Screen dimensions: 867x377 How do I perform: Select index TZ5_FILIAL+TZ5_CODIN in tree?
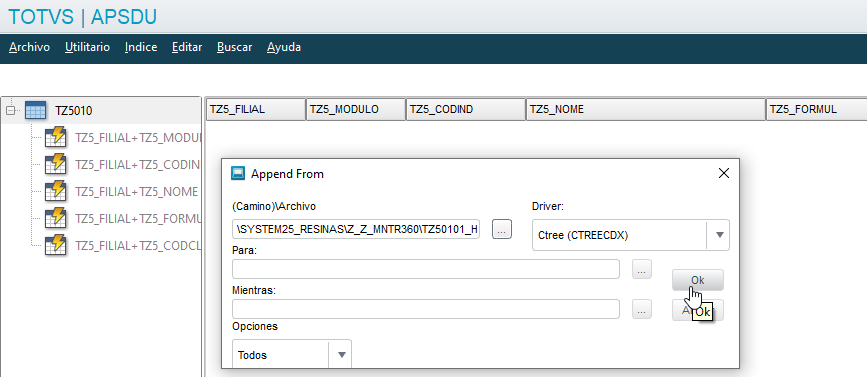(137, 165)
